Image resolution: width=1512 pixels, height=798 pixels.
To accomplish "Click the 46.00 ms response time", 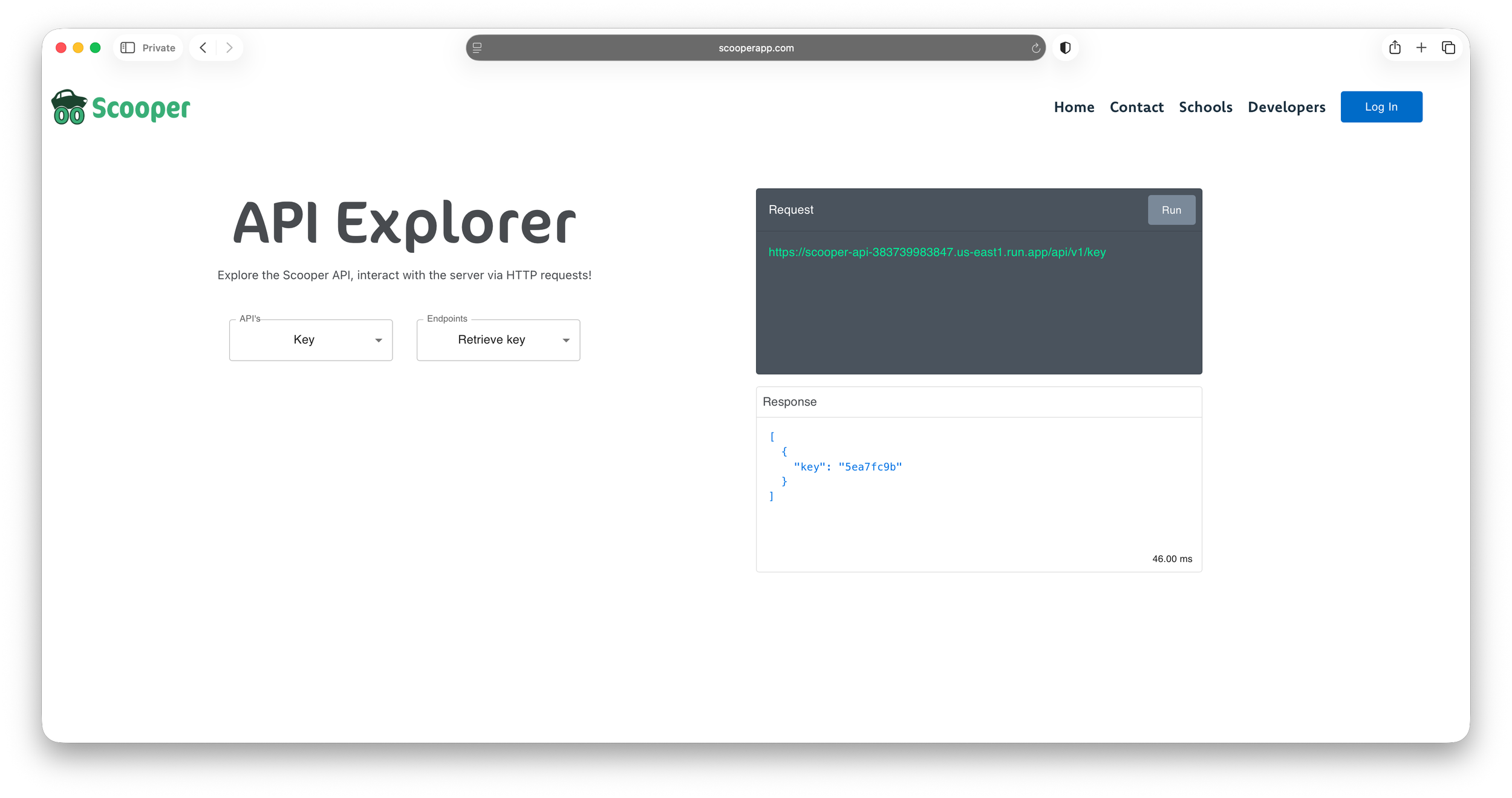I will (x=1172, y=559).
